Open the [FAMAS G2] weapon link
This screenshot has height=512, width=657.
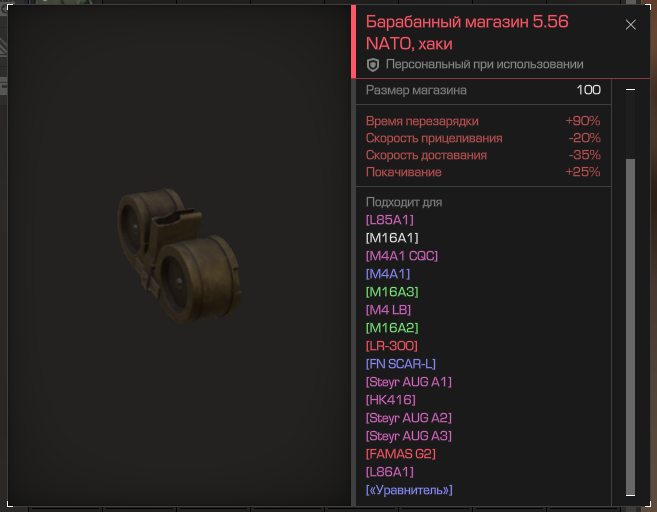click(401, 454)
